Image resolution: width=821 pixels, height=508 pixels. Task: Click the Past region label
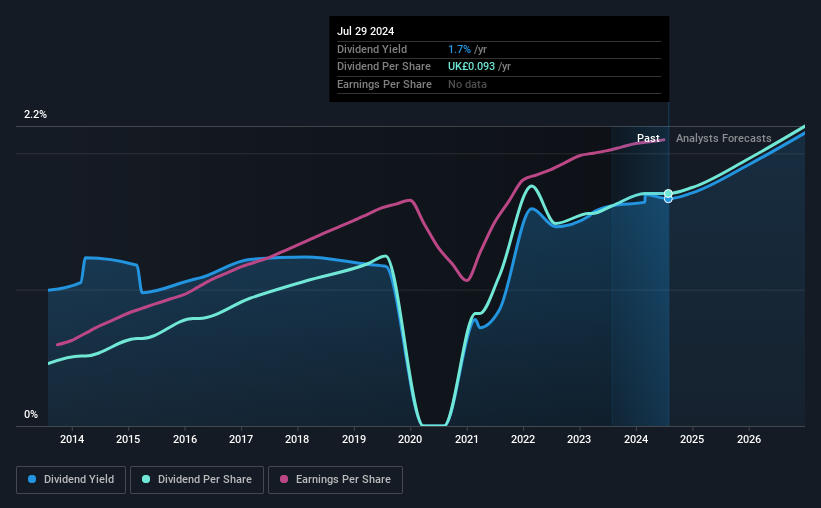point(648,138)
